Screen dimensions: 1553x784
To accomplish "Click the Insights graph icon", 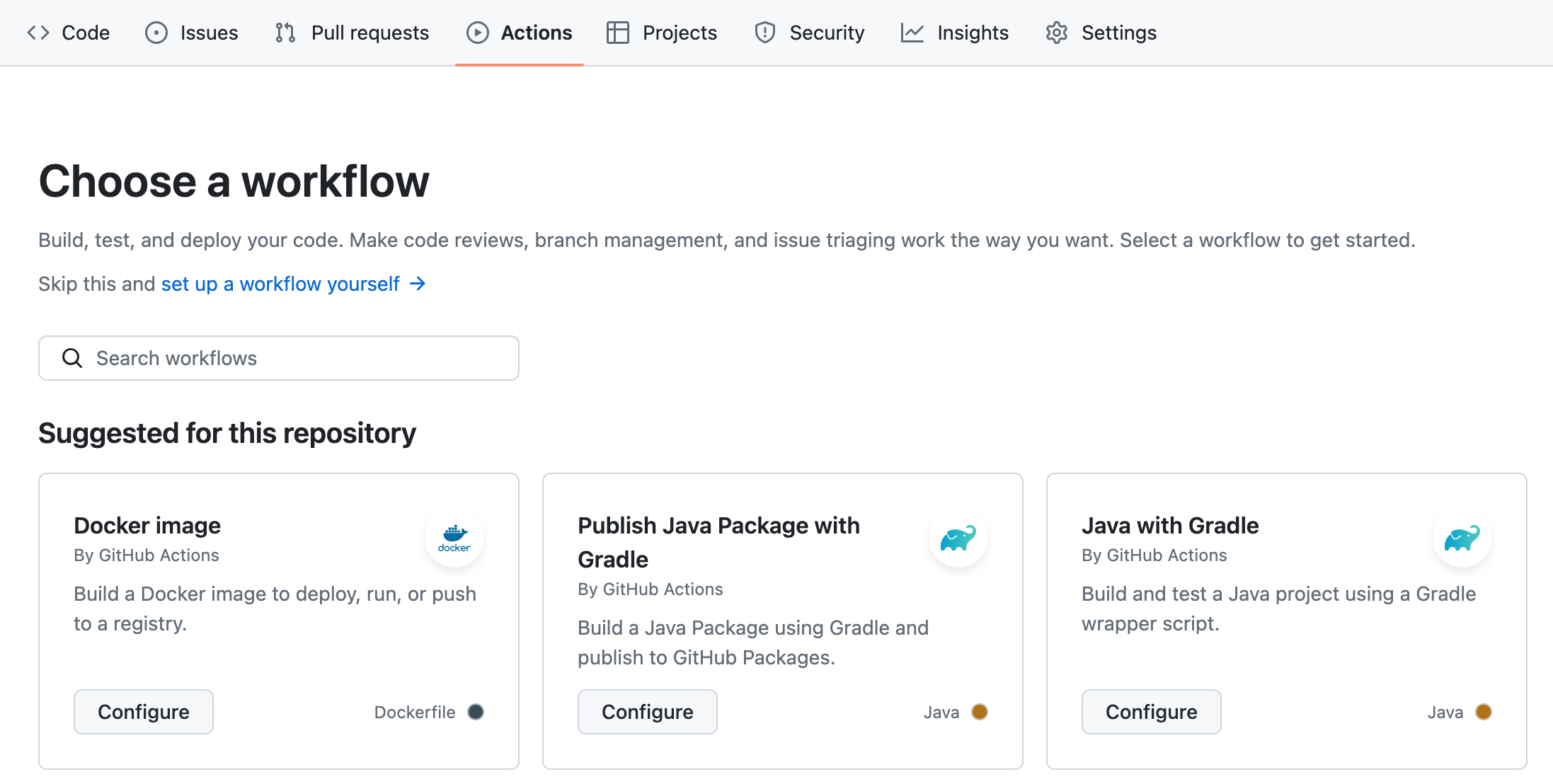I will [x=912, y=33].
